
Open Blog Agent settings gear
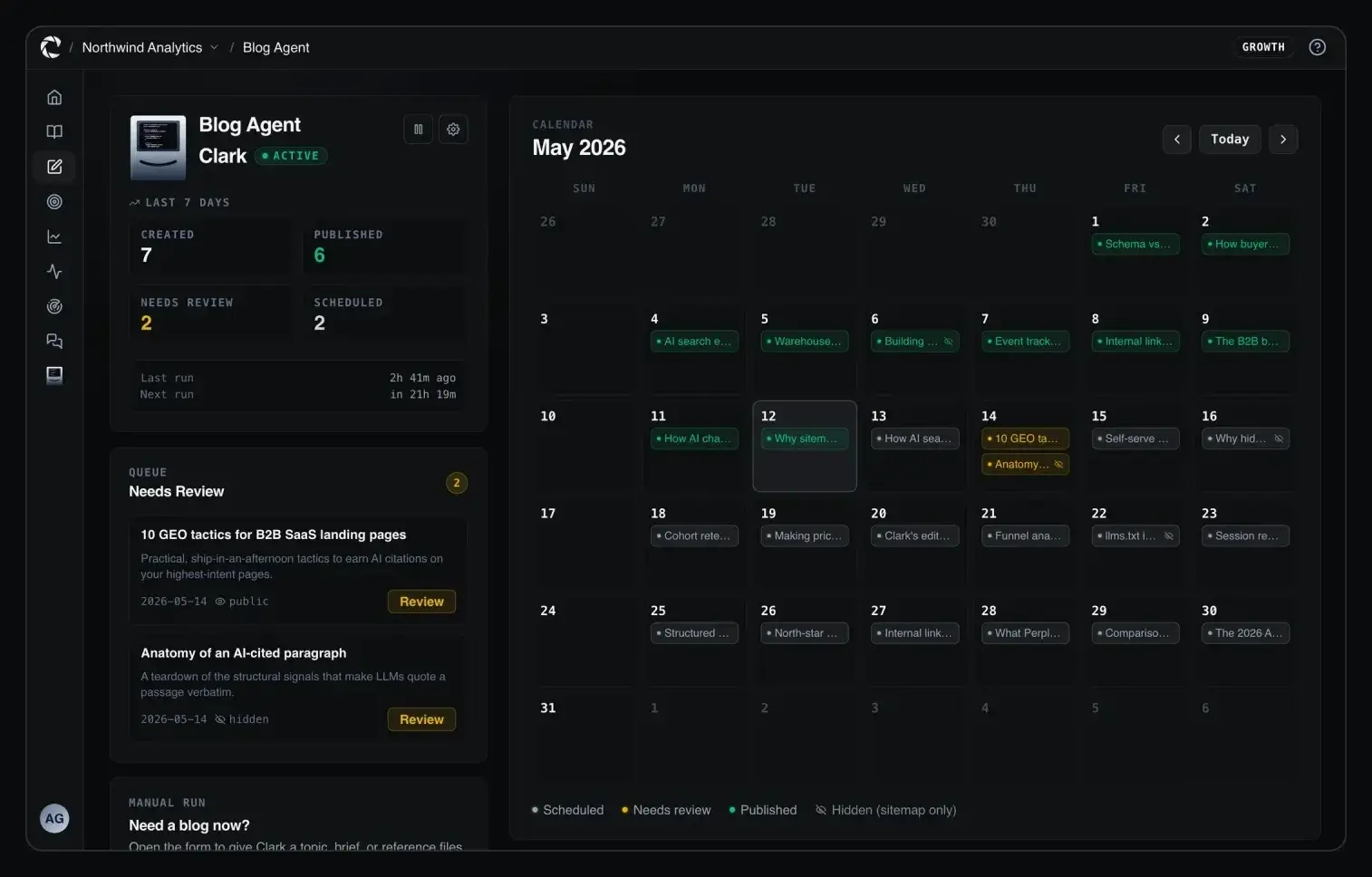[453, 130]
